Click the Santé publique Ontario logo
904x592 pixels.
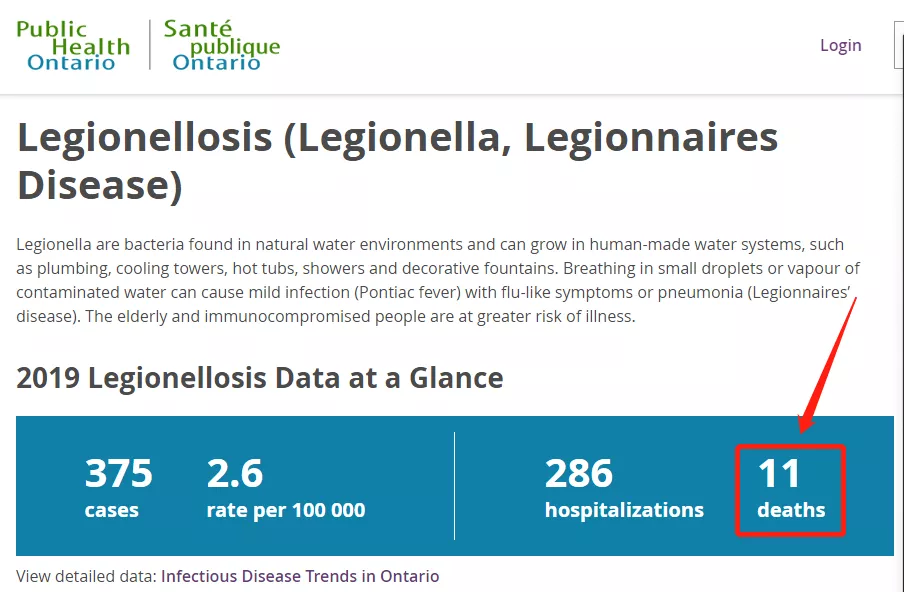(222, 46)
